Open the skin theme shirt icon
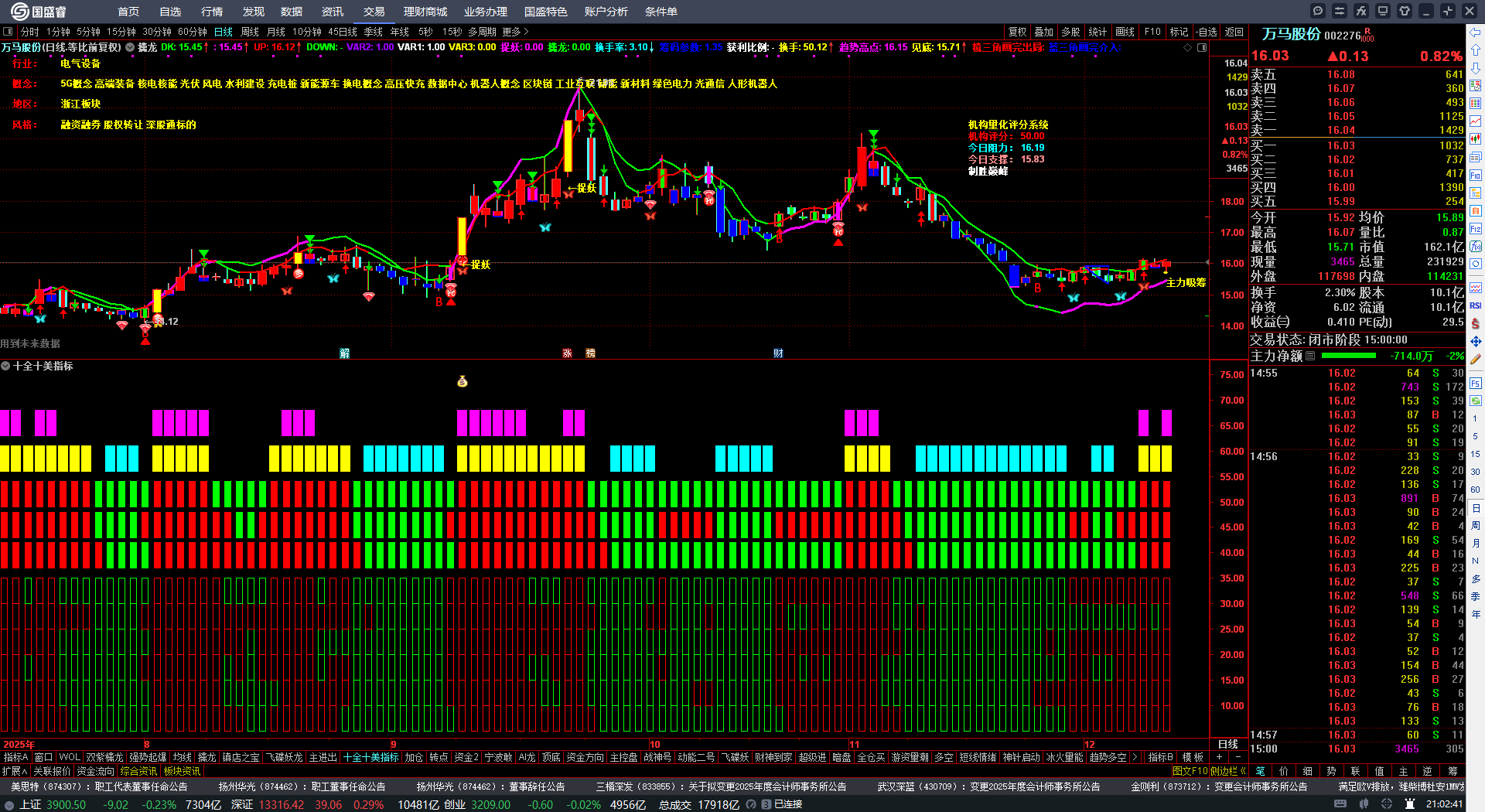Image resolution: width=1485 pixels, height=812 pixels. click(1405, 11)
